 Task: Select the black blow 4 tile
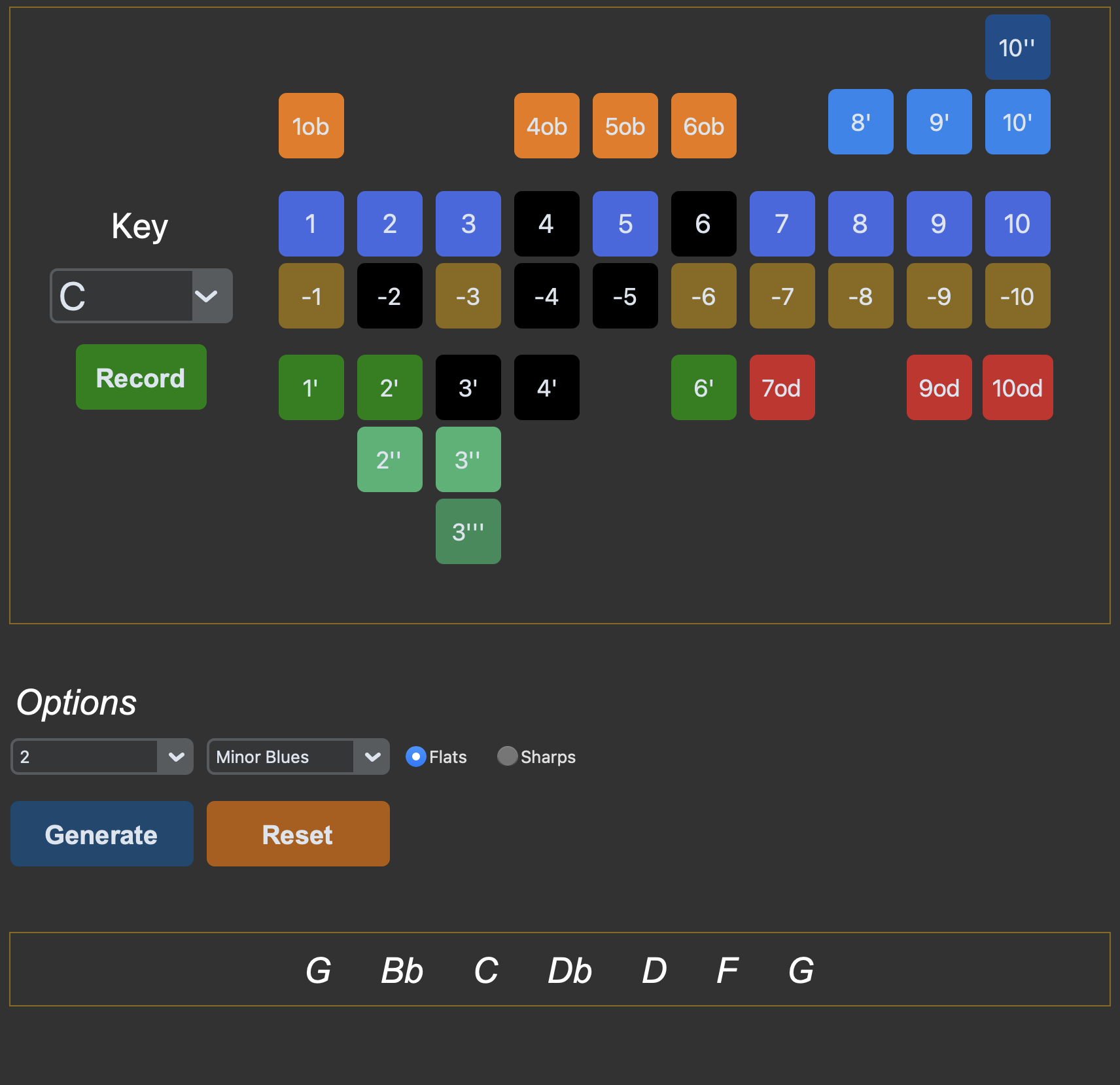547,224
